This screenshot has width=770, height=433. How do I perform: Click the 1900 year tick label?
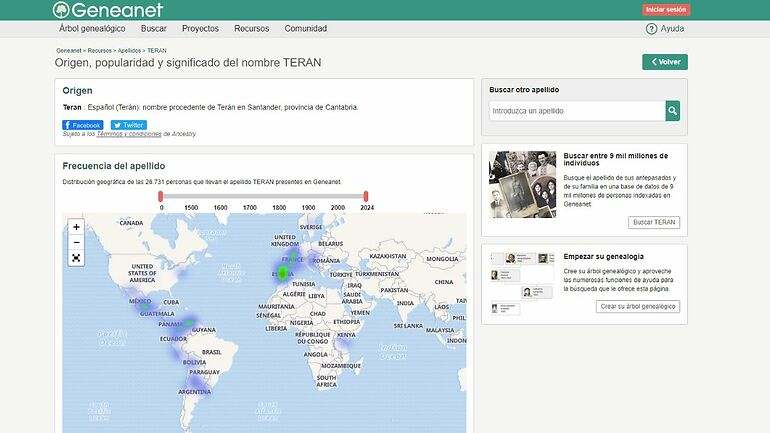point(308,208)
